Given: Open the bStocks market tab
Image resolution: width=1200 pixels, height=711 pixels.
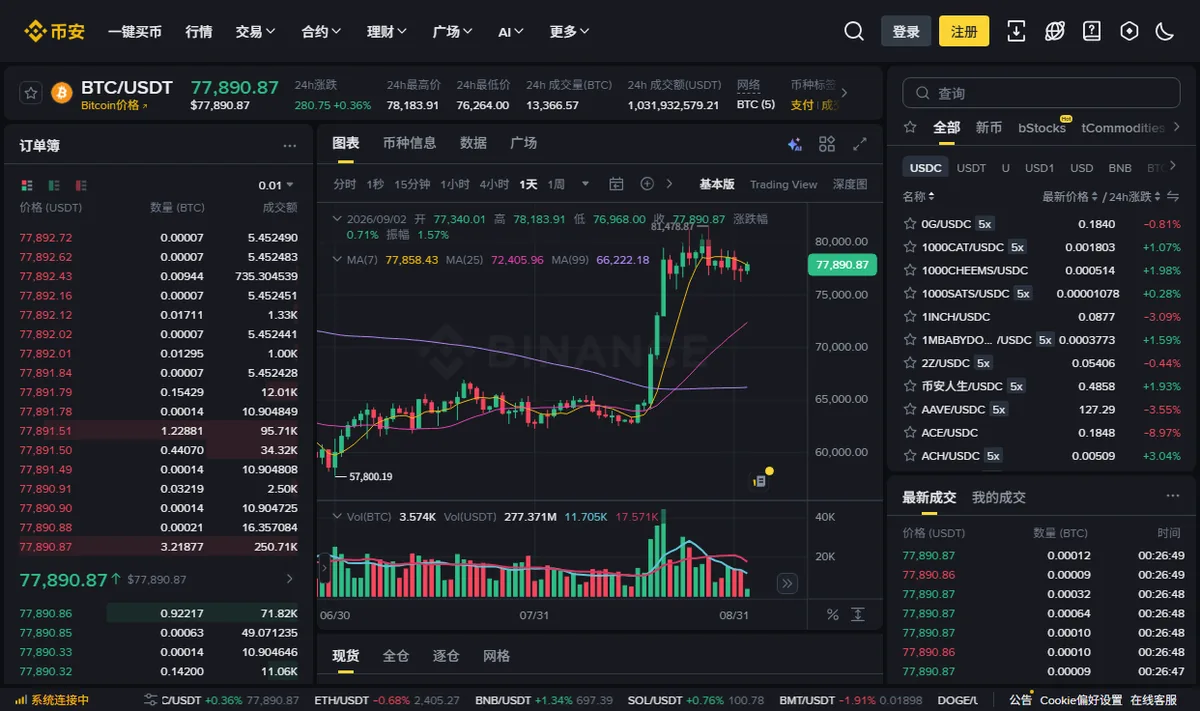Looking at the screenshot, I should pyautogui.click(x=1042, y=128).
